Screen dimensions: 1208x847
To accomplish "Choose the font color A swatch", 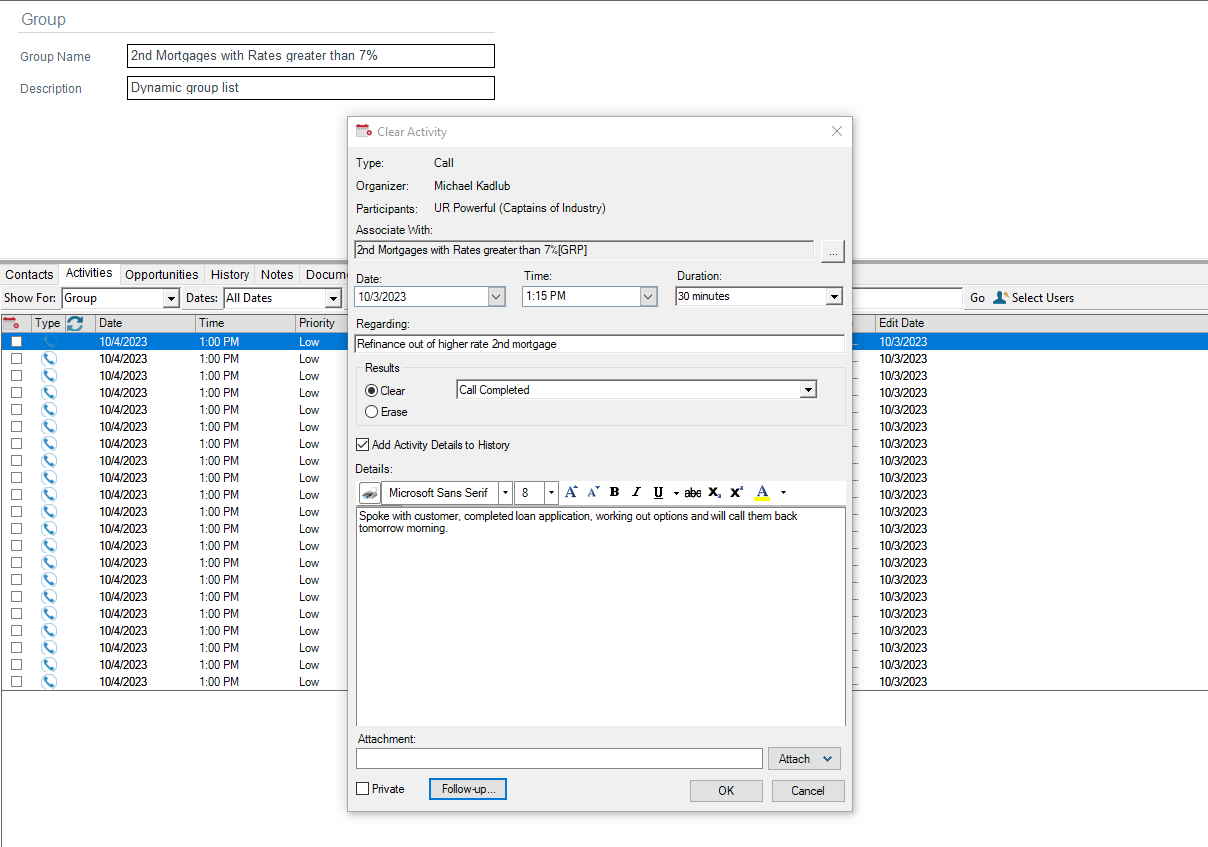I will (x=762, y=492).
